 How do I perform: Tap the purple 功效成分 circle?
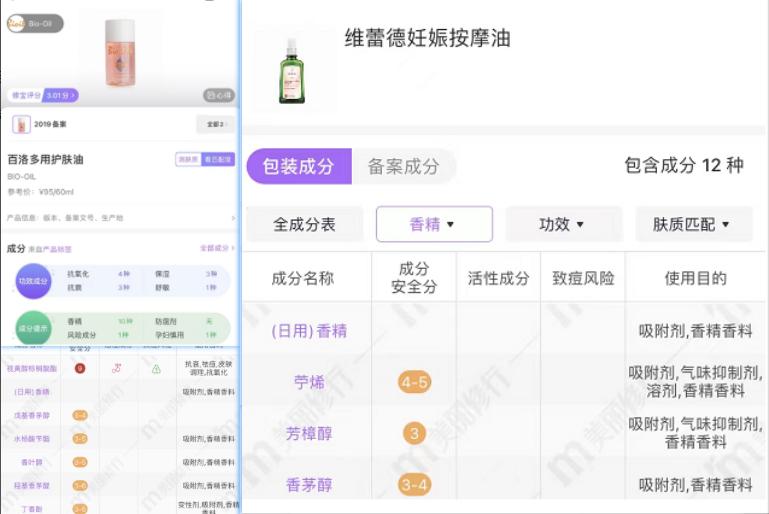pos(33,281)
